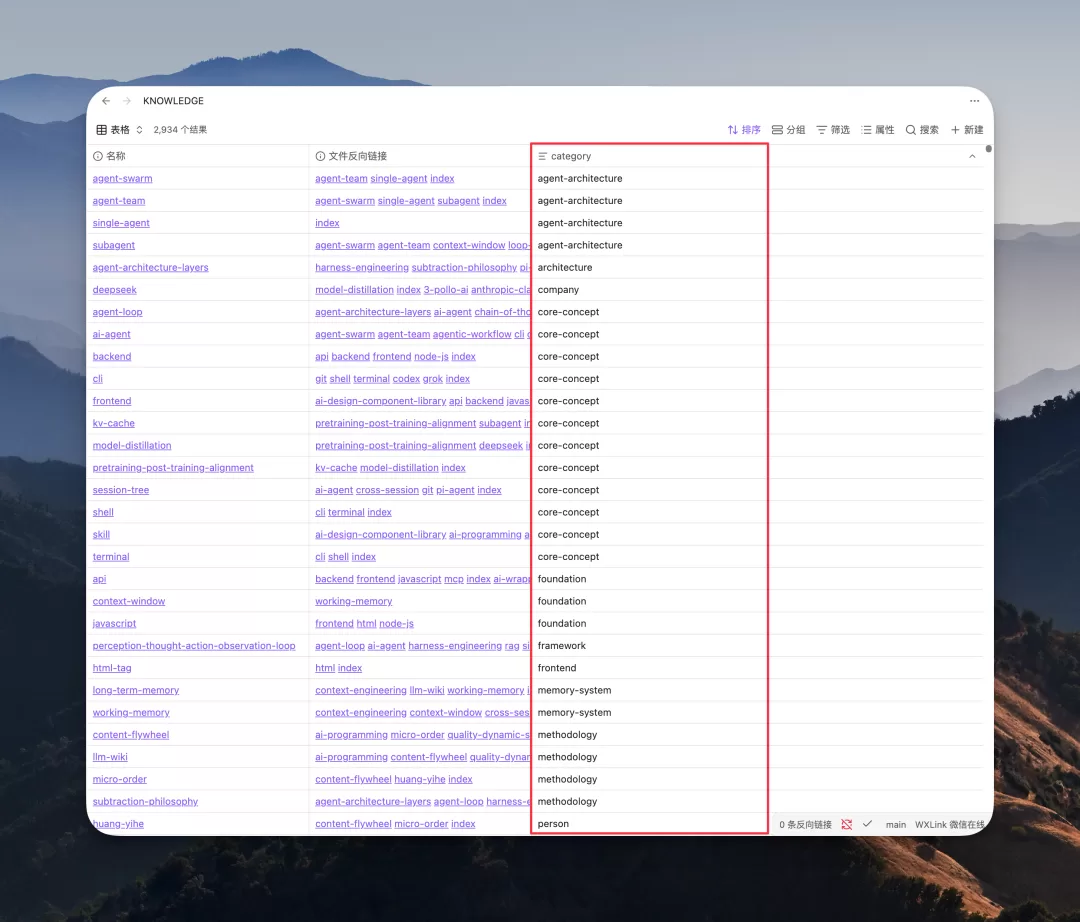Click the index backlink in single-agent row
The image size is (1080, 922).
tap(327, 223)
